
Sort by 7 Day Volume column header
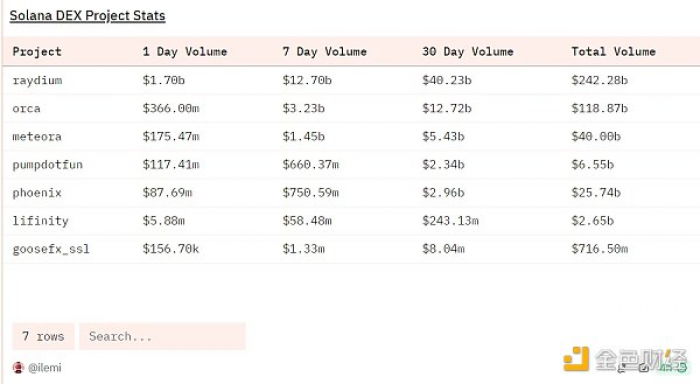point(325,52)
